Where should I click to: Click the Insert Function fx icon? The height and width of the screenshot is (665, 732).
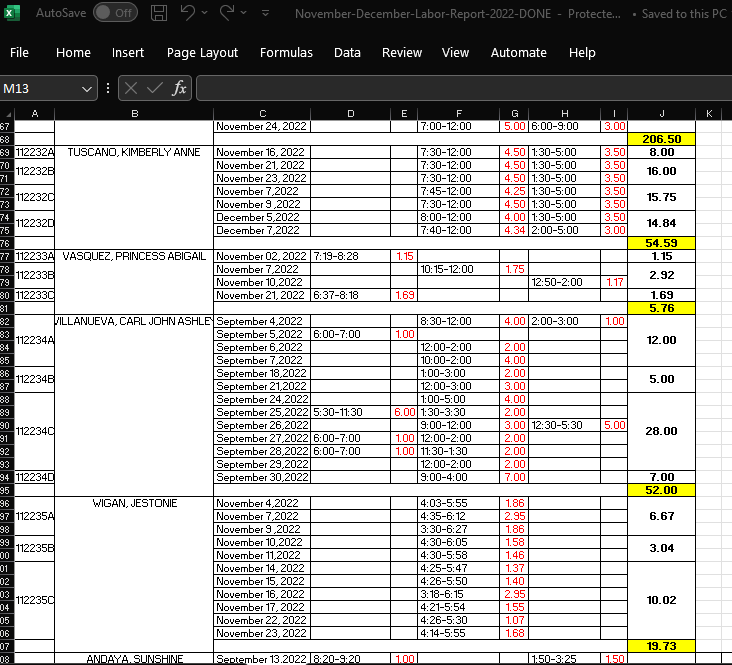(x=179, y=88)
